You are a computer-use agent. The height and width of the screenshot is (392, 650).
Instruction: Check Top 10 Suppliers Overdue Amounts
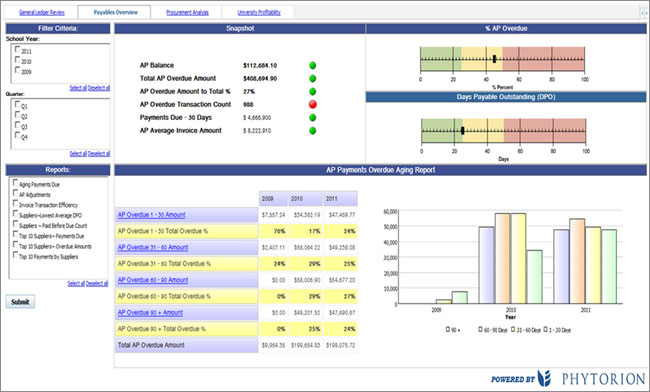[x=15, y=245]
